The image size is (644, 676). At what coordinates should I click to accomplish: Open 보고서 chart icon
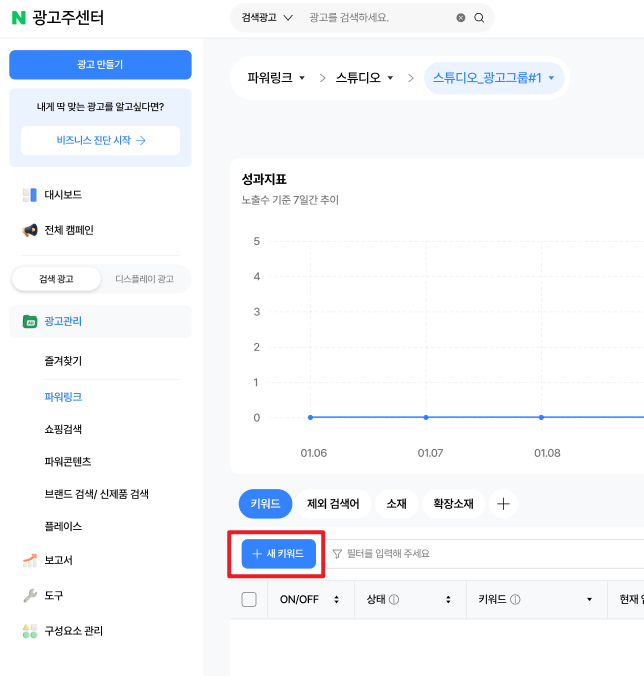tap(30, 560)
